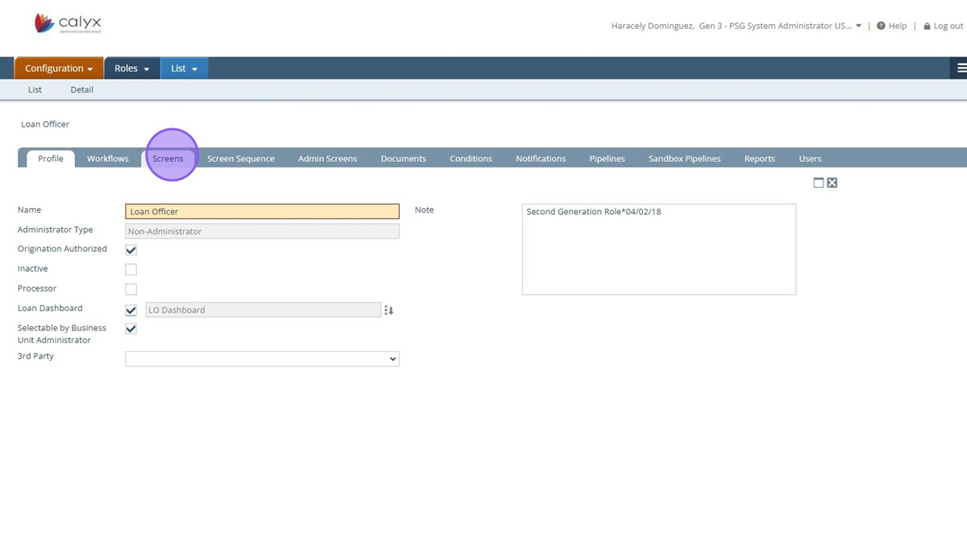Open the Workflows tab

pyautogui.click(x=108, y=158)
